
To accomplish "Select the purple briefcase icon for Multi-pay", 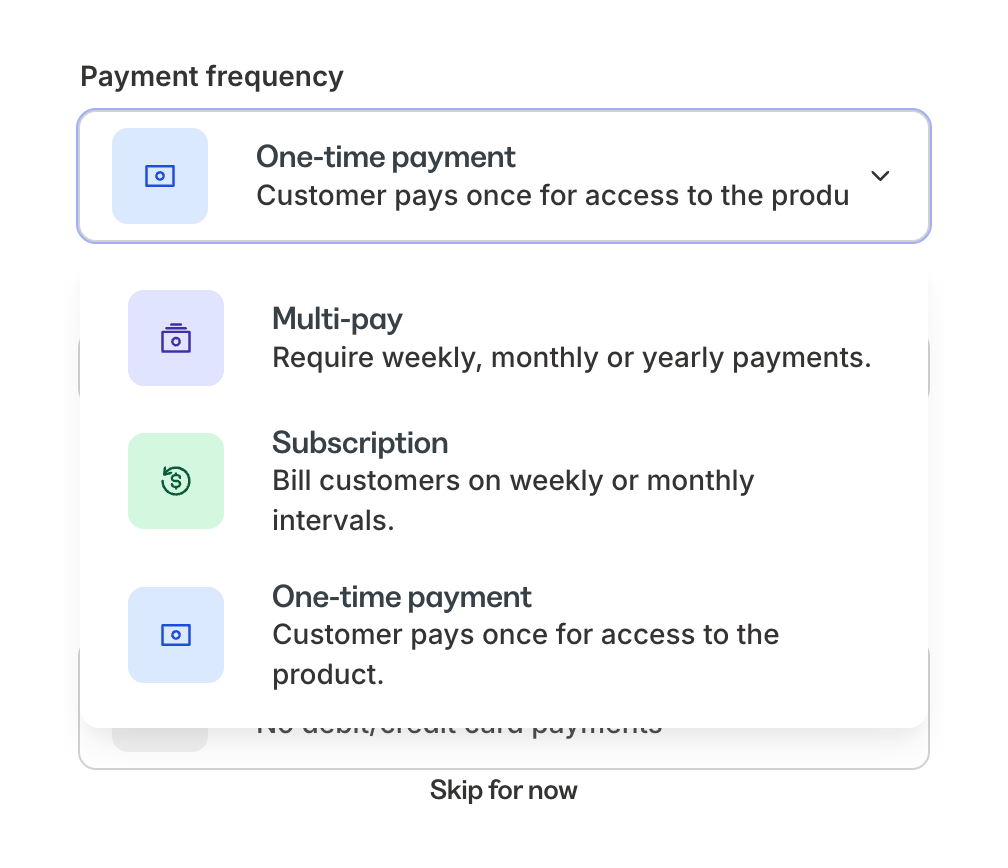I will (176, 339).
